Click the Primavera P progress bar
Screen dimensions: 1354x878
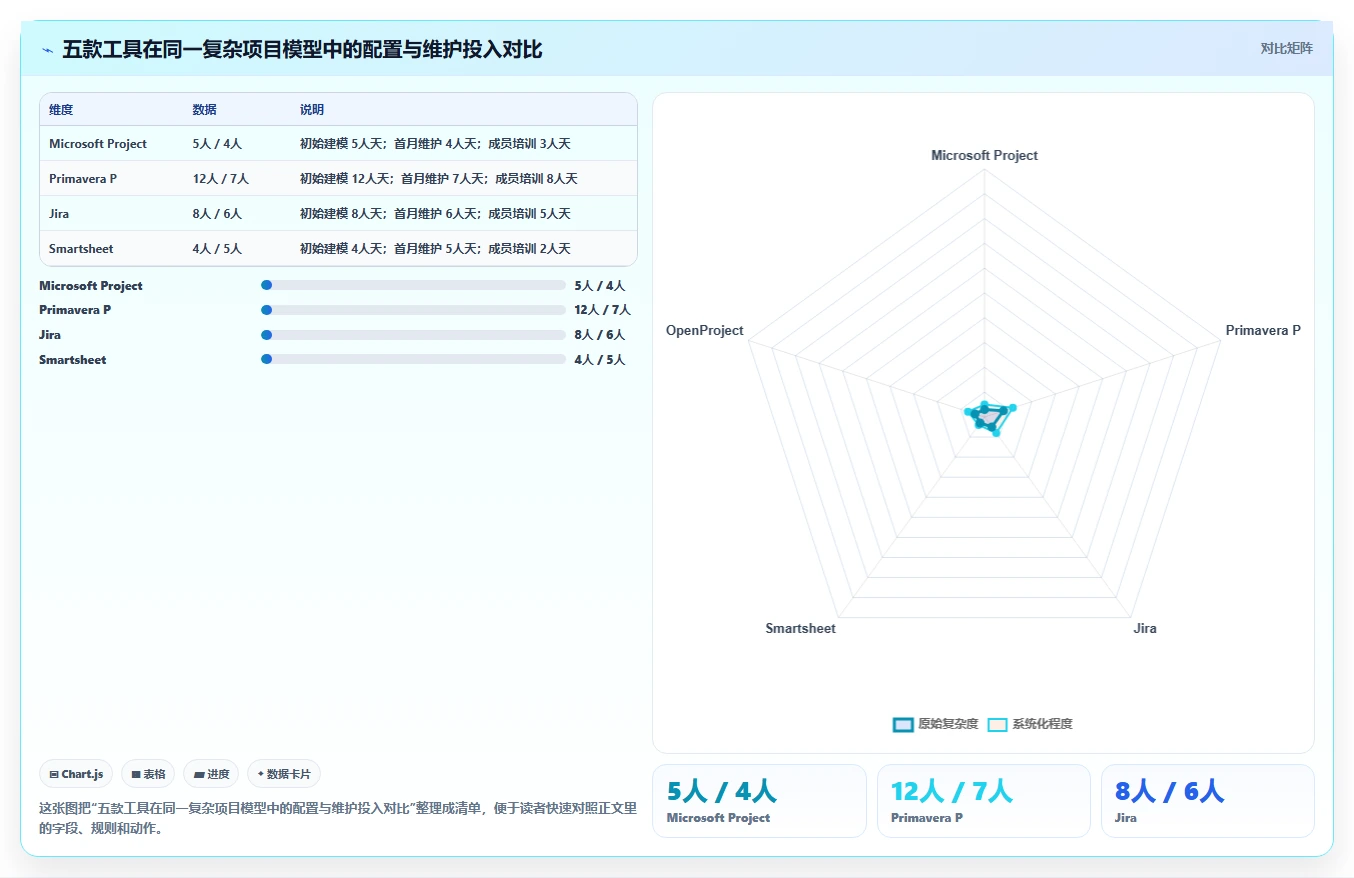click(413, 310)
